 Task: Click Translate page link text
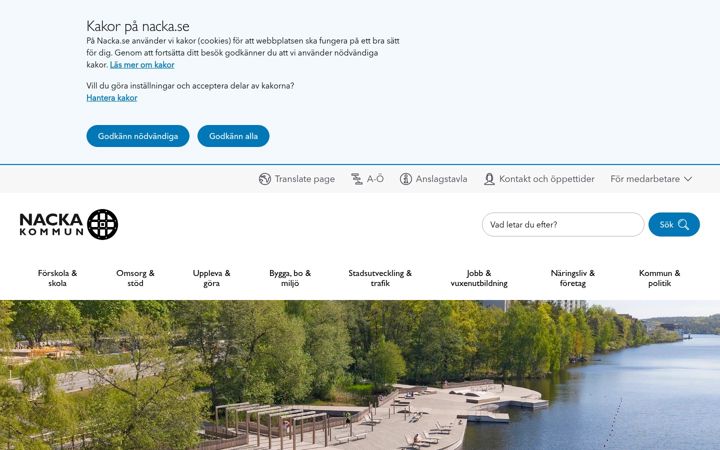(304, 179)
